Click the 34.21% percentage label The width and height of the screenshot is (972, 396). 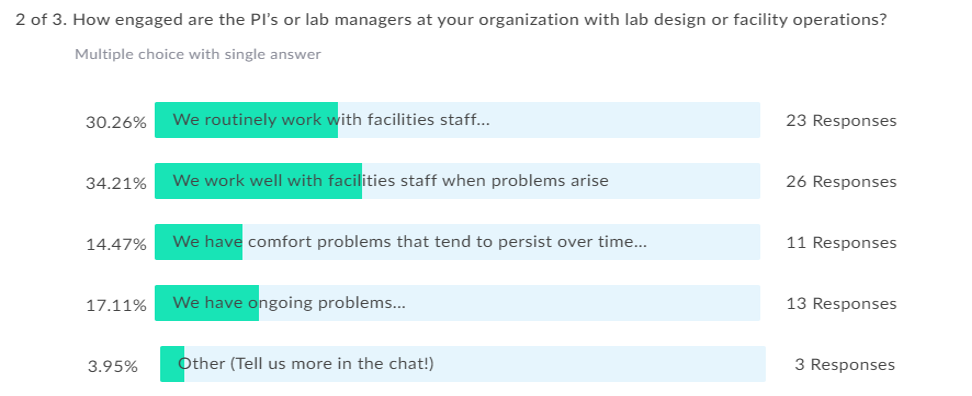(x=116, y=183)
